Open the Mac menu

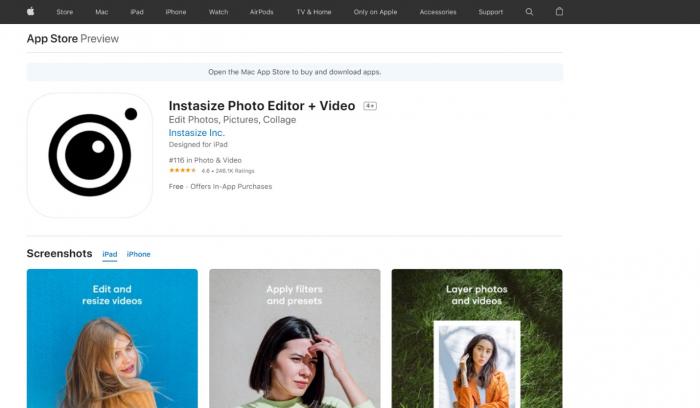coord(102,12)
